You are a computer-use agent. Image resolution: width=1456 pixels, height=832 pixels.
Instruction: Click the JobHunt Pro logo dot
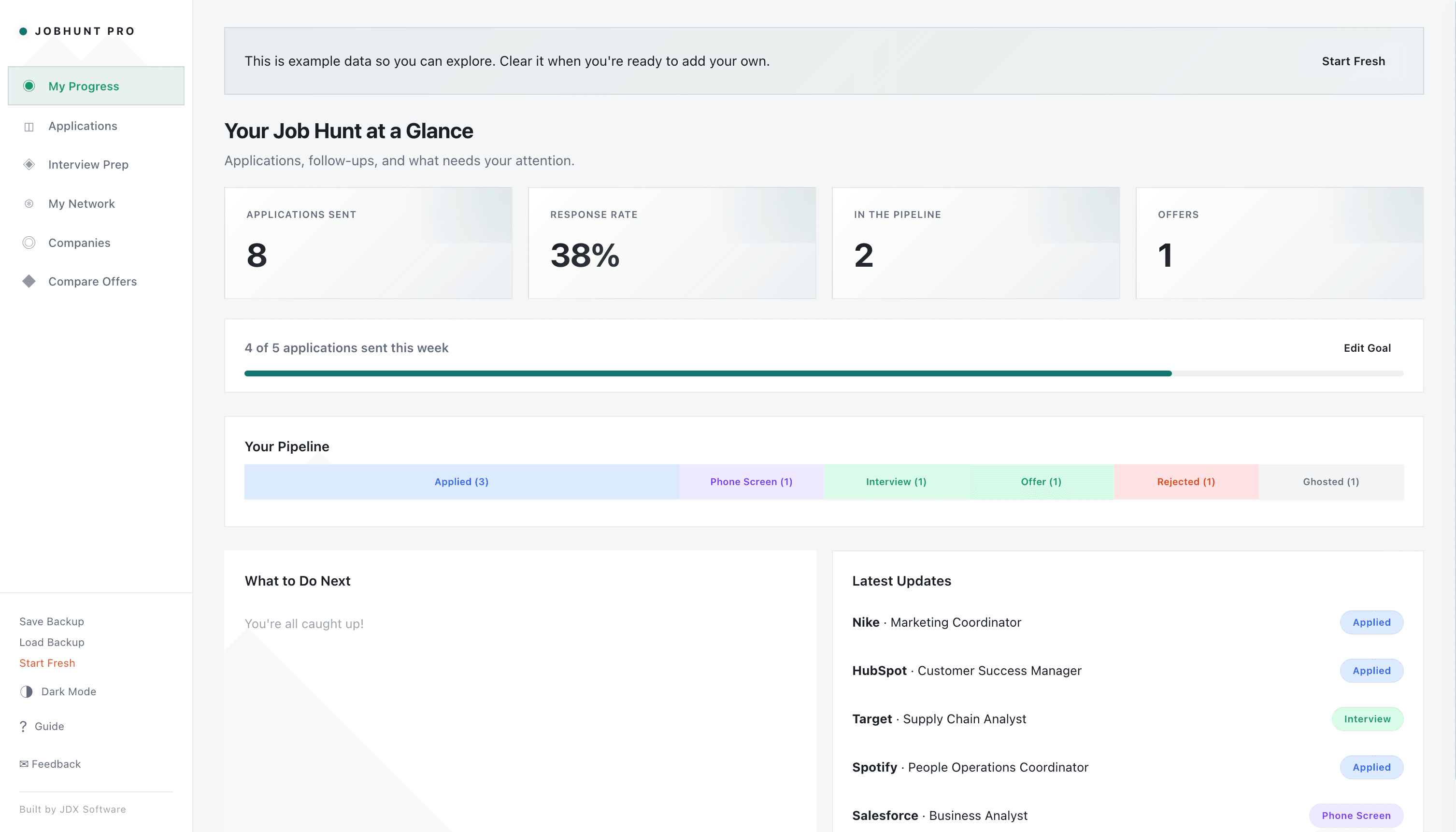coord(23,31)
